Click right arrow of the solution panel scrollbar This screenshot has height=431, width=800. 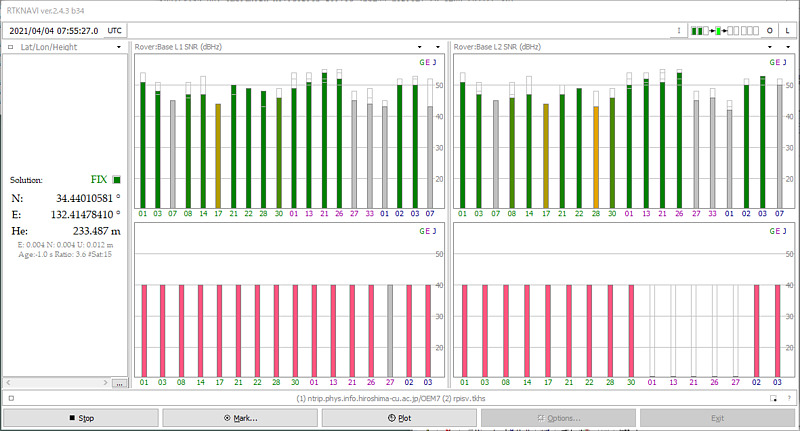[x=106, y=383]
